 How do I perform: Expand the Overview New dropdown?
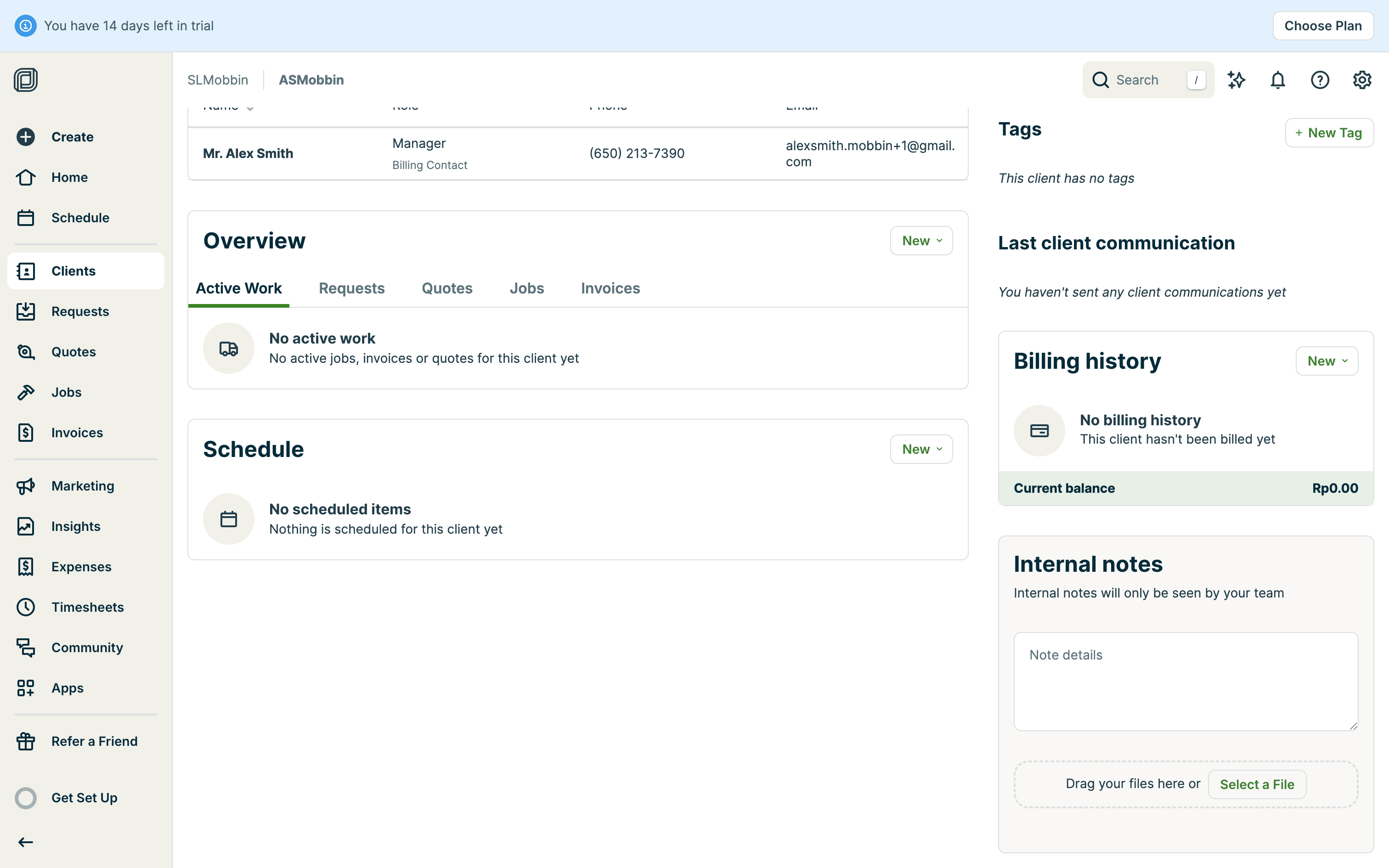[921, 241]
